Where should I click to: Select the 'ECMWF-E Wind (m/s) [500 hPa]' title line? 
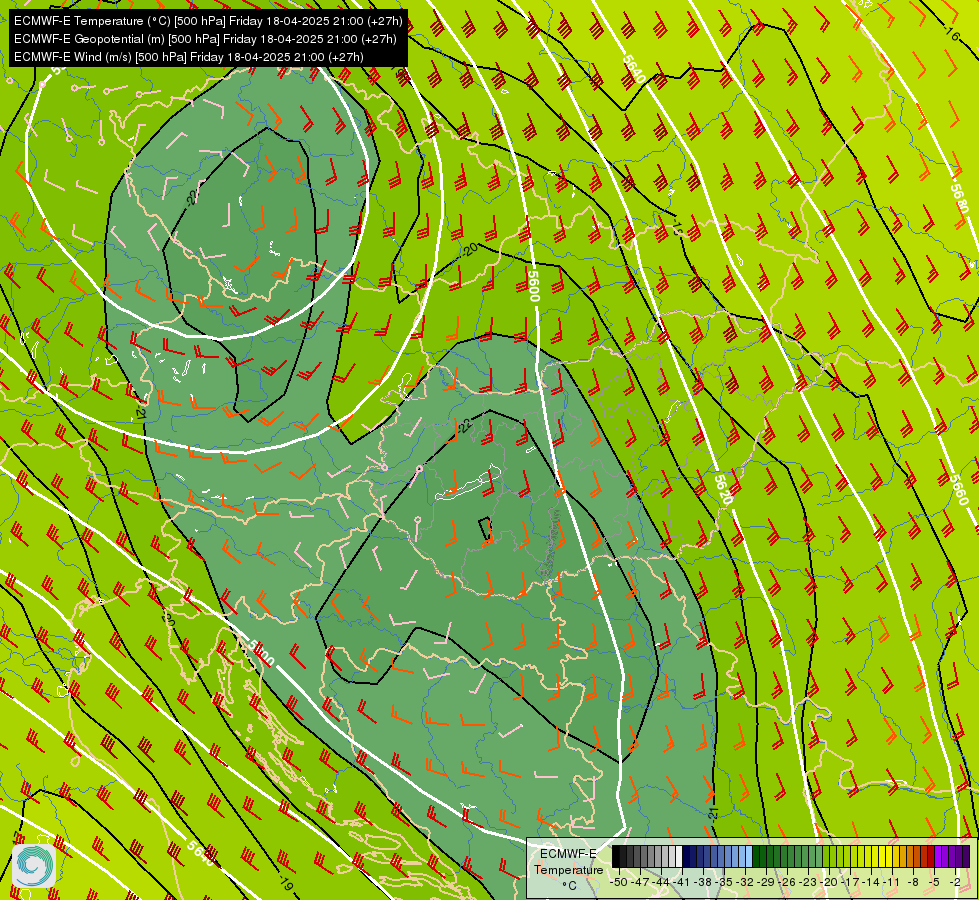(189, 57)
